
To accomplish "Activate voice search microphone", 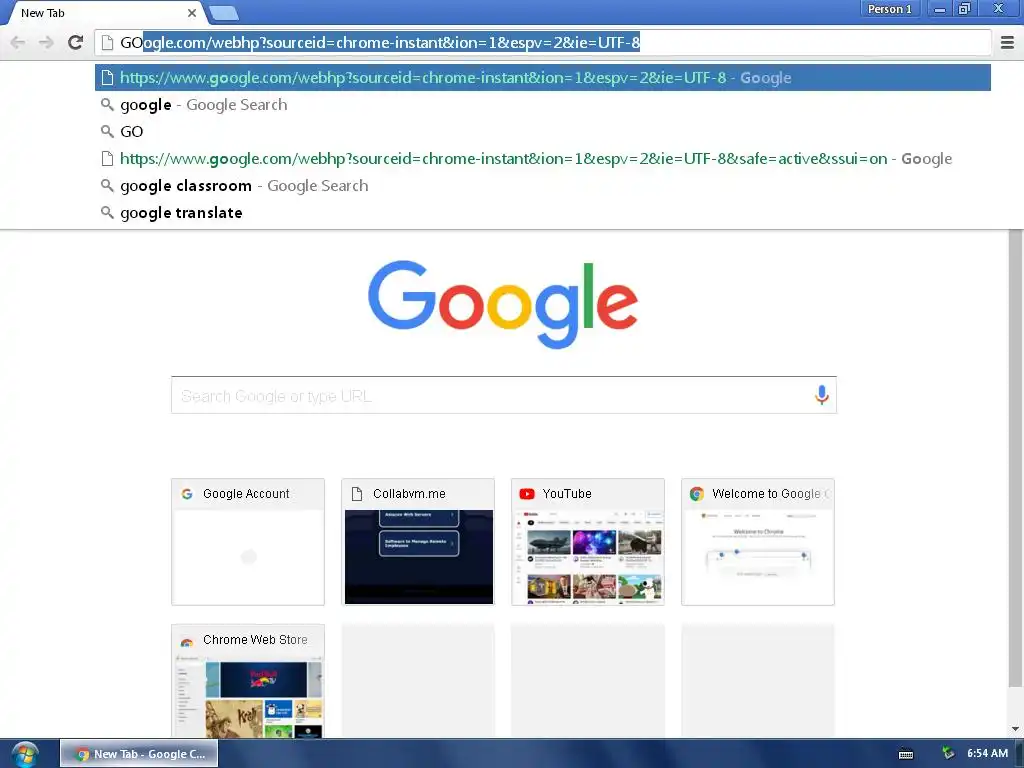I will tap(822, 394).
